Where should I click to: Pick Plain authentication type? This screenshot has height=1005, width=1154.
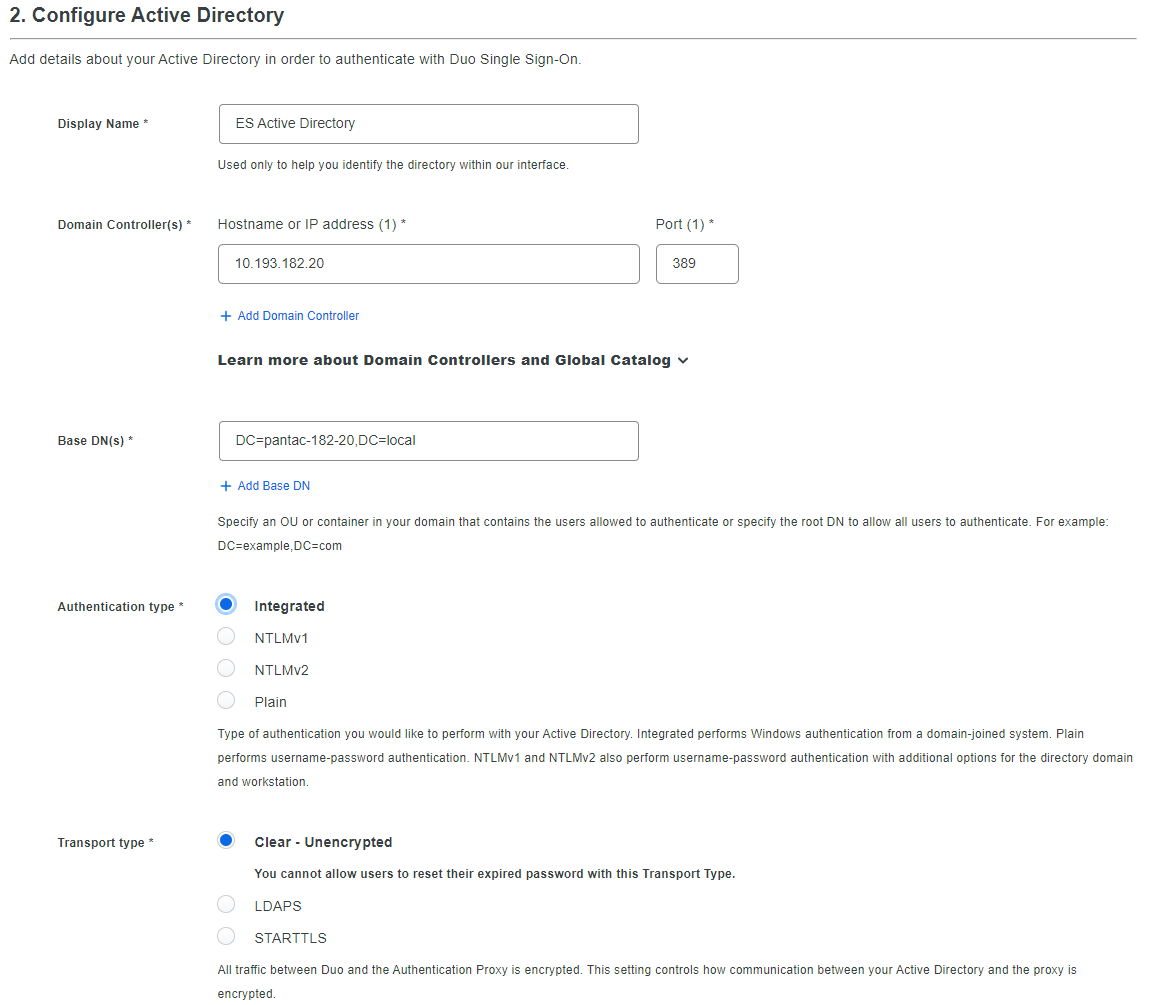[226, 701]
